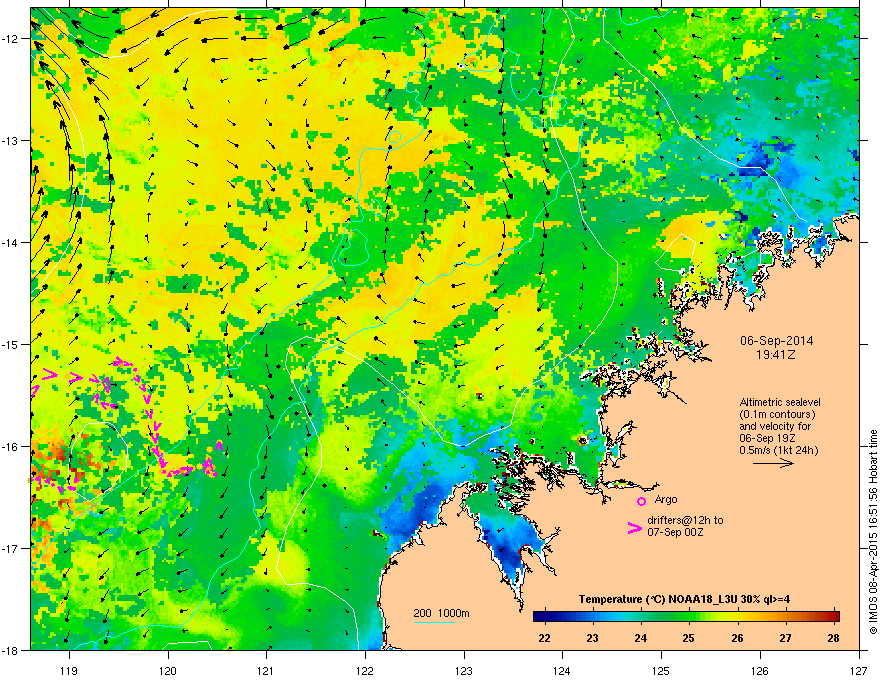Click the longitude axis label 123

[464, 670]
